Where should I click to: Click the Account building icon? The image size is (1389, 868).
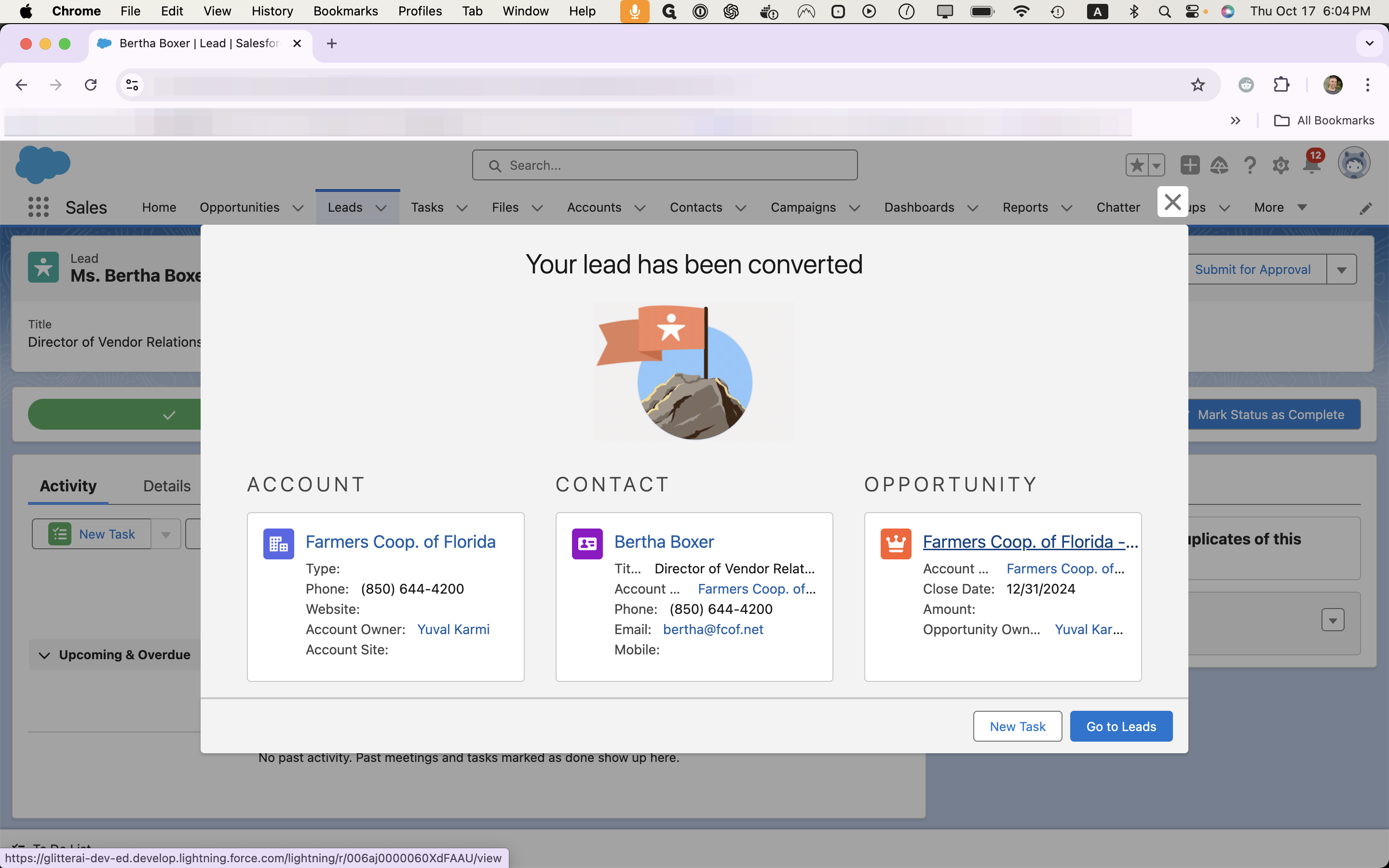278,543
